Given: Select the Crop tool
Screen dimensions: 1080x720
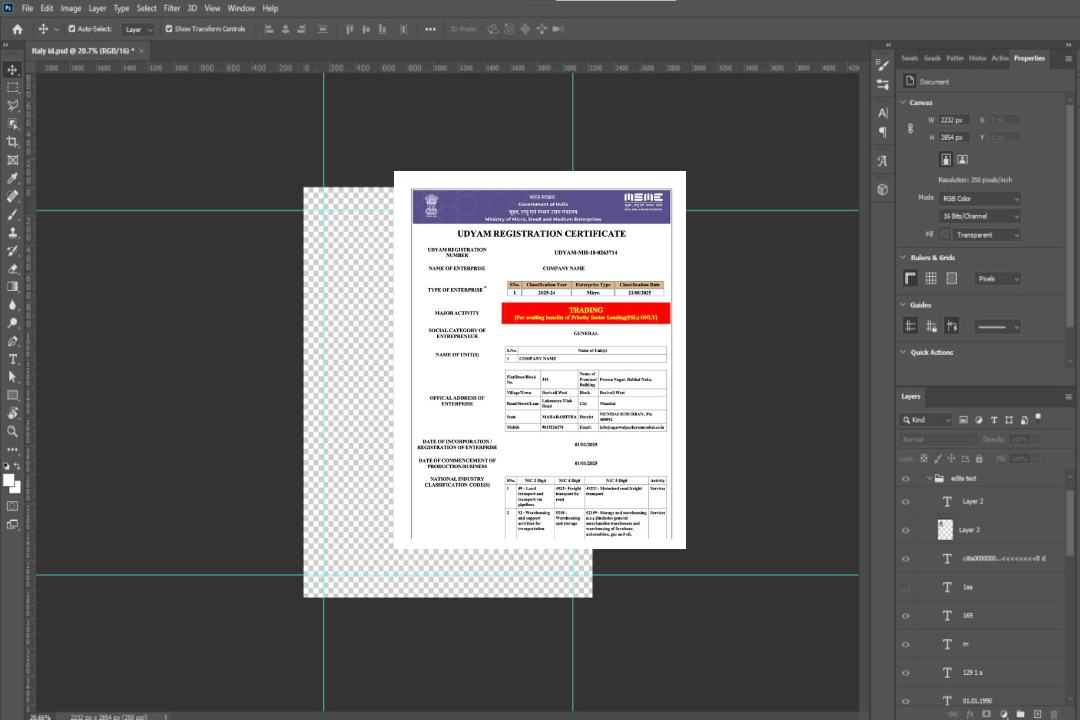Looking at the screenshot, I should (12, 141).
